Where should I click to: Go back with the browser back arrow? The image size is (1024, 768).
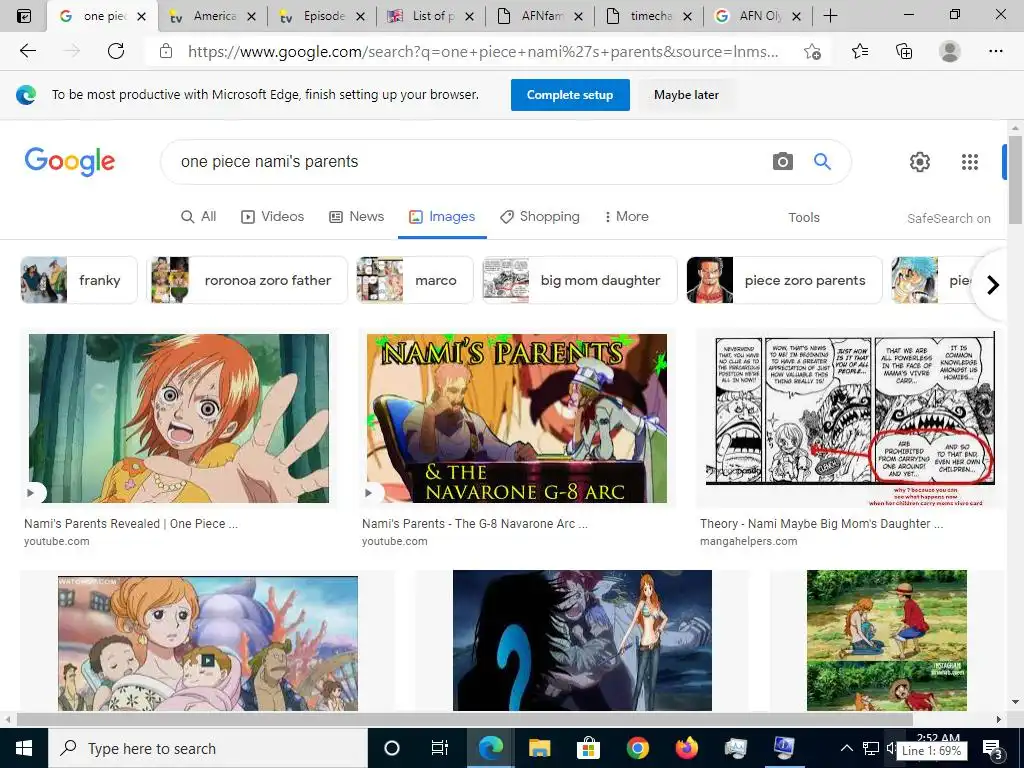27,51
